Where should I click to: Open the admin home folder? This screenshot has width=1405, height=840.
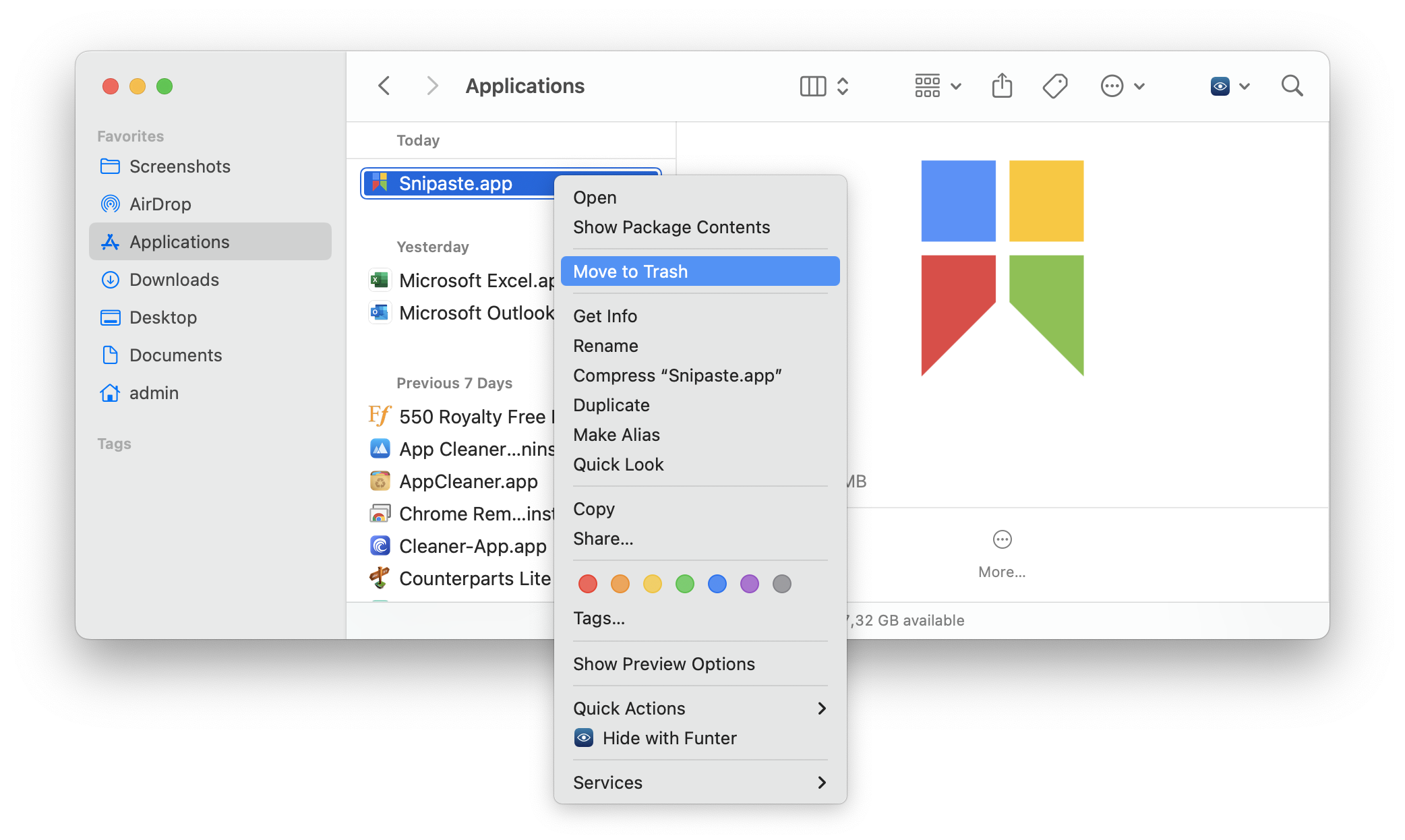tap(210, 393)
